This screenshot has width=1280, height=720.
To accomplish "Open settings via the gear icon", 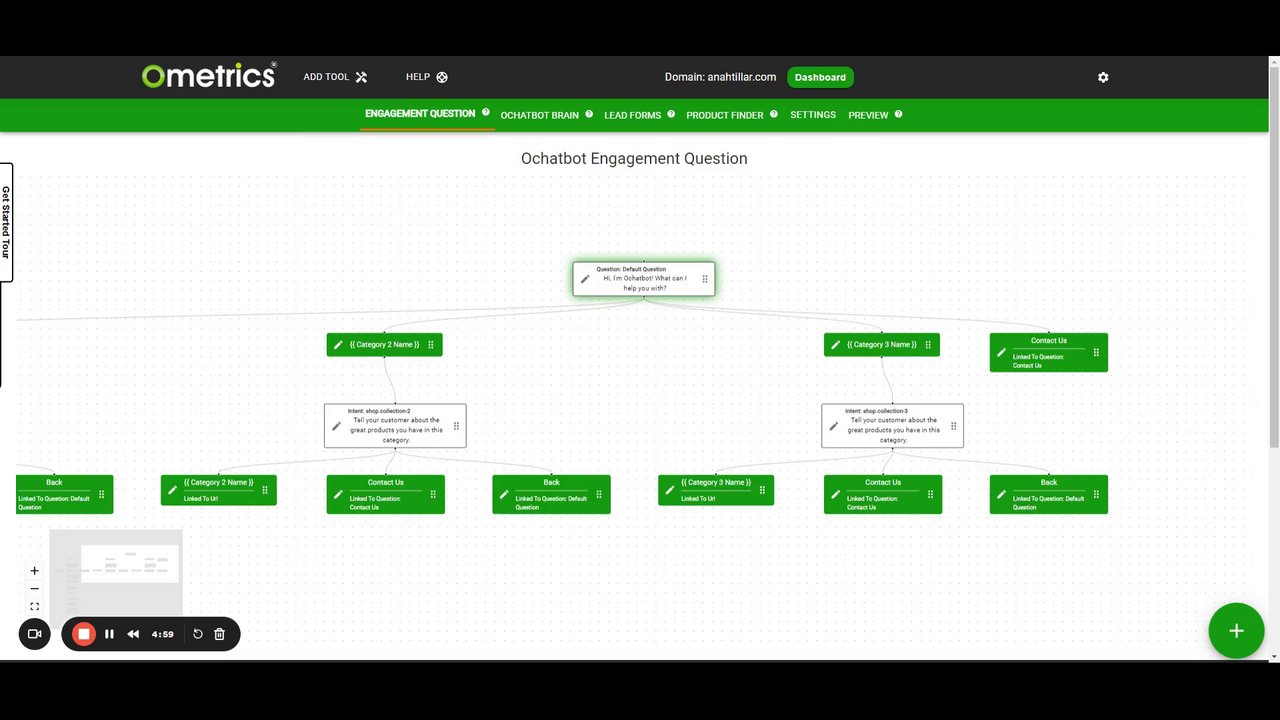I will tap(1103, 77).
